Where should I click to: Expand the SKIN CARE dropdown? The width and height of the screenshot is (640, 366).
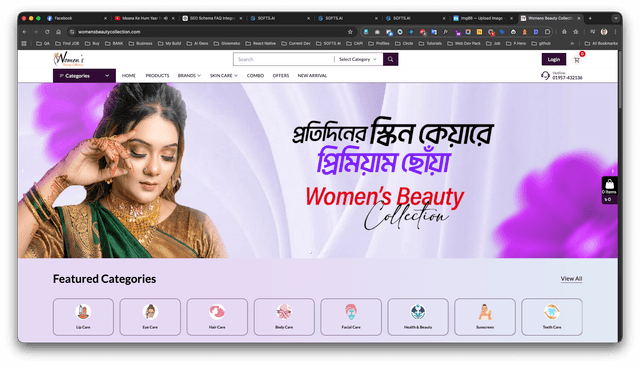click(224, 76)
